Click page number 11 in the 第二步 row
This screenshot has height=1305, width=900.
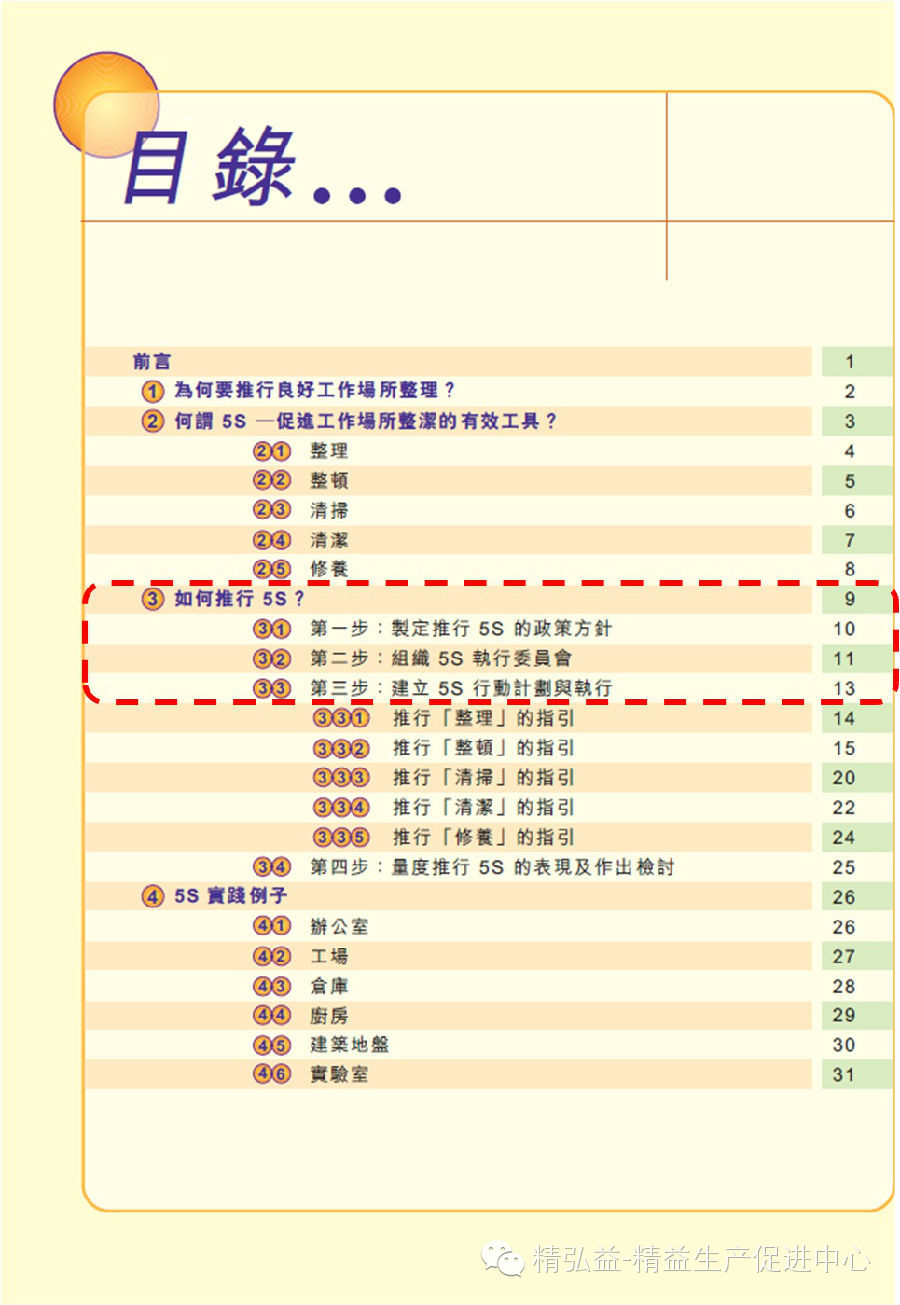coord(844,659)
